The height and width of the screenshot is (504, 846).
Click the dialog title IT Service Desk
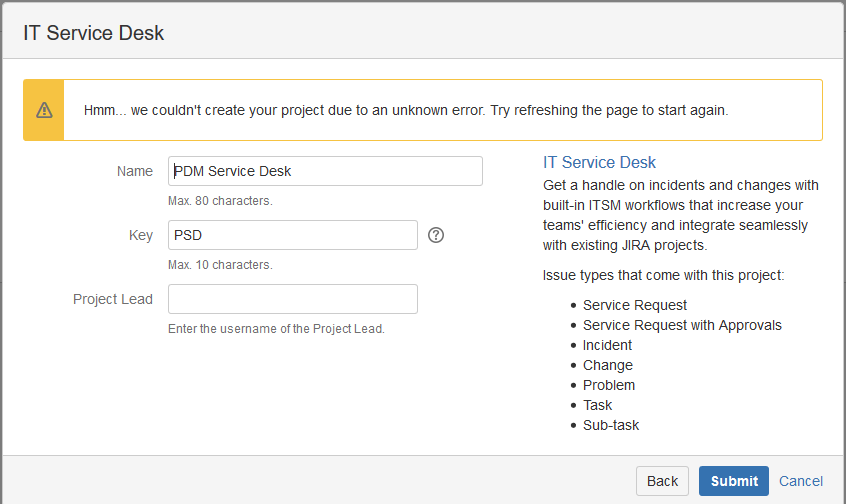(94, 33)
